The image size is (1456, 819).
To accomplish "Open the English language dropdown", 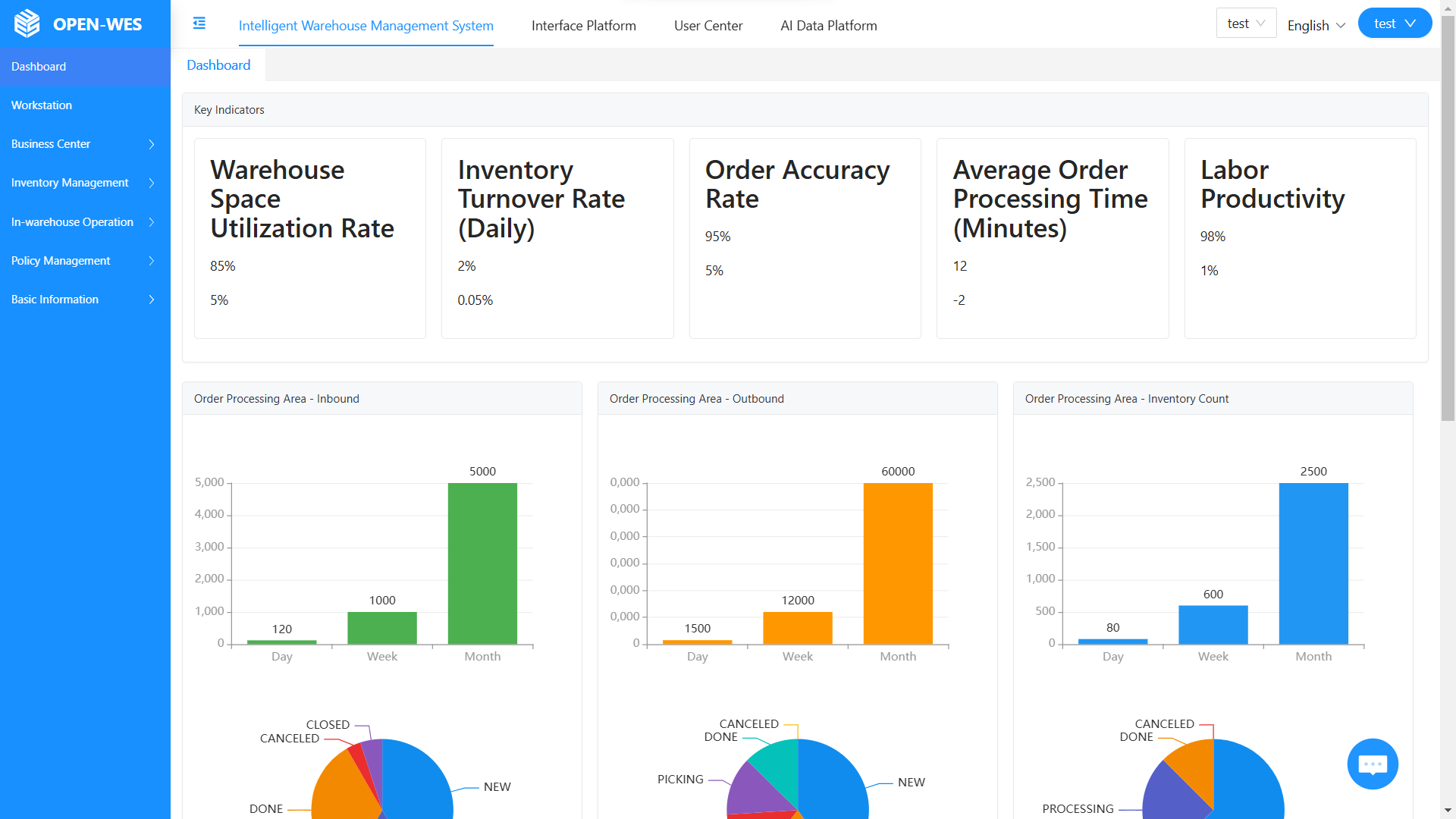I will [x=1316, y=25].
